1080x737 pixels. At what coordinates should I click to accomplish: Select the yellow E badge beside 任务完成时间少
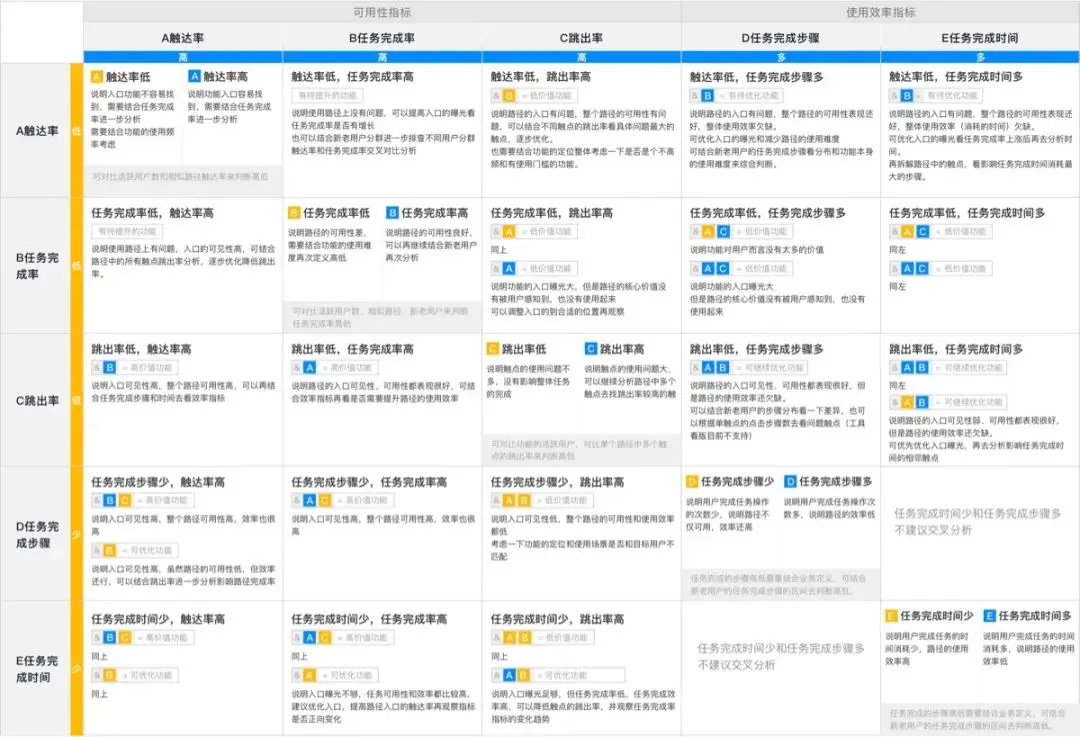(891, 616)
